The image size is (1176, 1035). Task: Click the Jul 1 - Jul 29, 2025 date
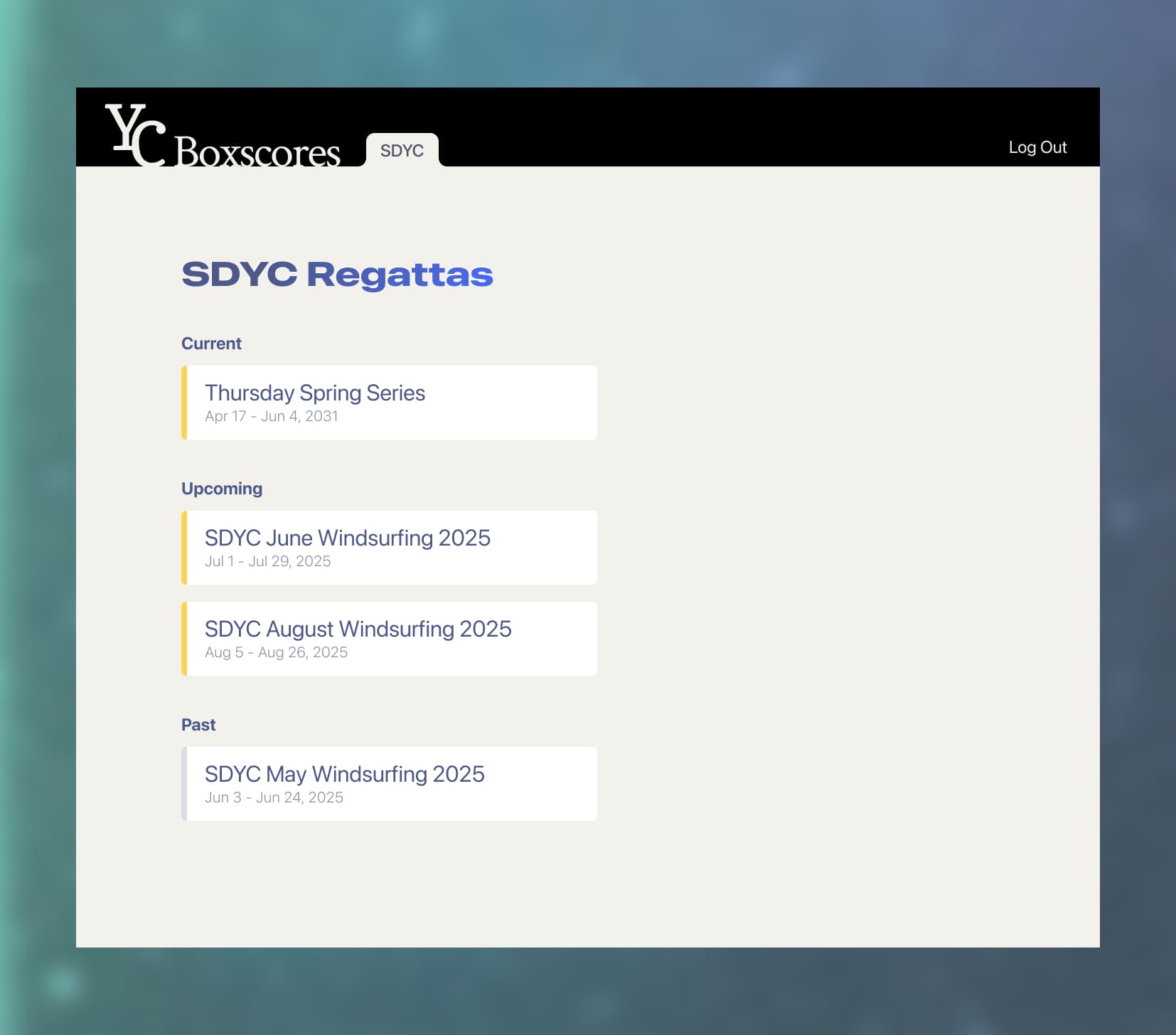(x=267, y=561)
